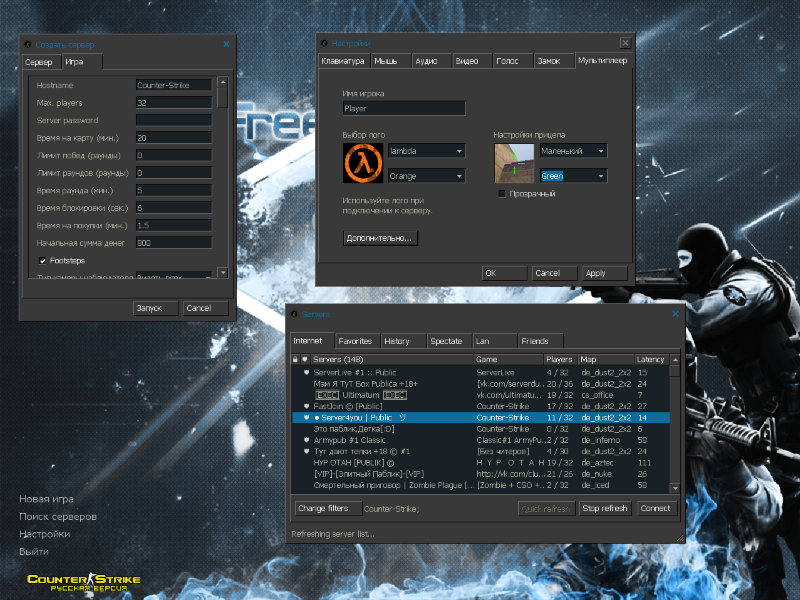800x600 pixels.
Task: Click shield icon beside ServerLive #1 row
Action: click(x=306, y=372)
